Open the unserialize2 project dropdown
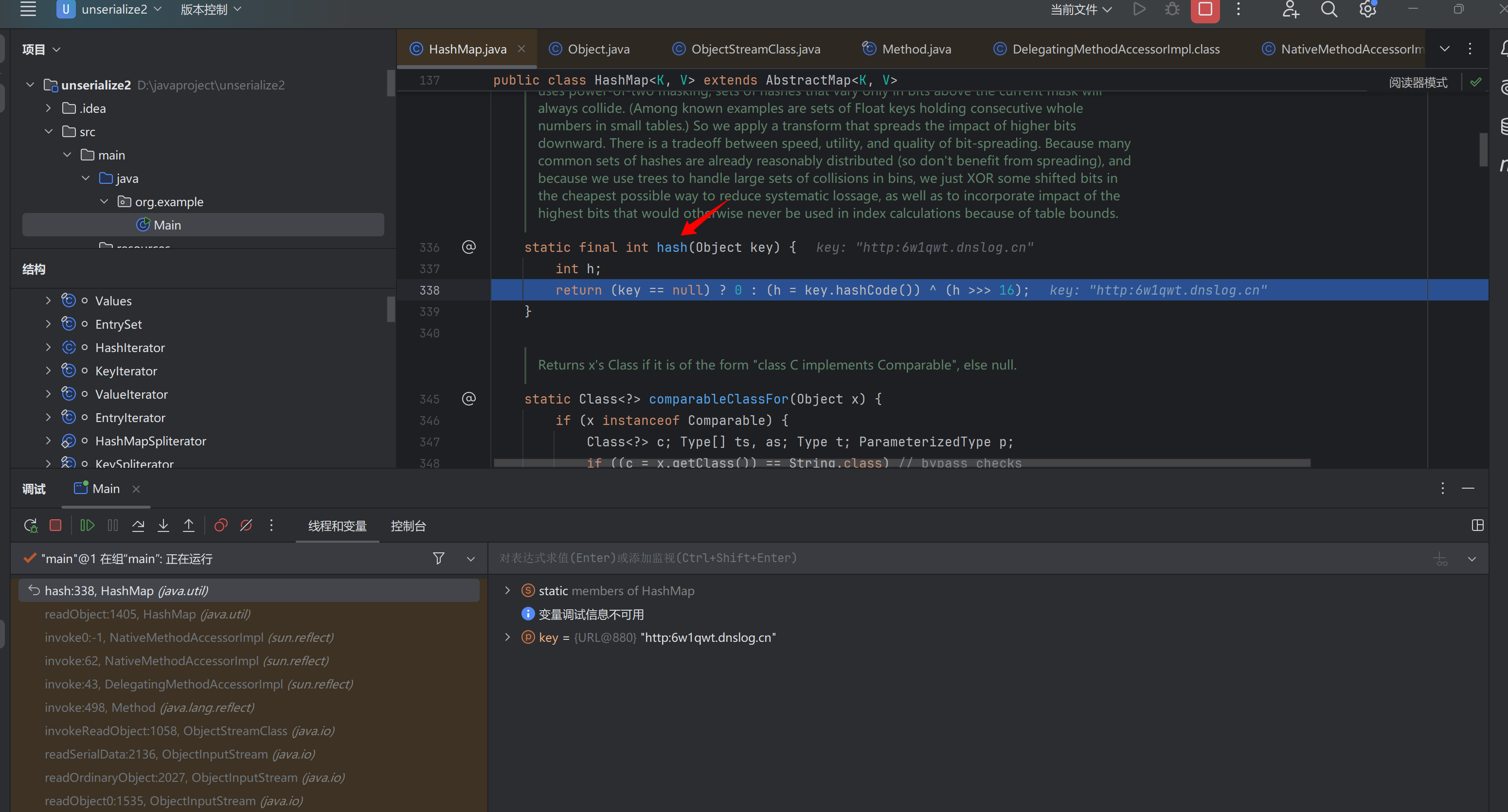The width and height of the screenshot is (1508, 812). tap(114, 9)
